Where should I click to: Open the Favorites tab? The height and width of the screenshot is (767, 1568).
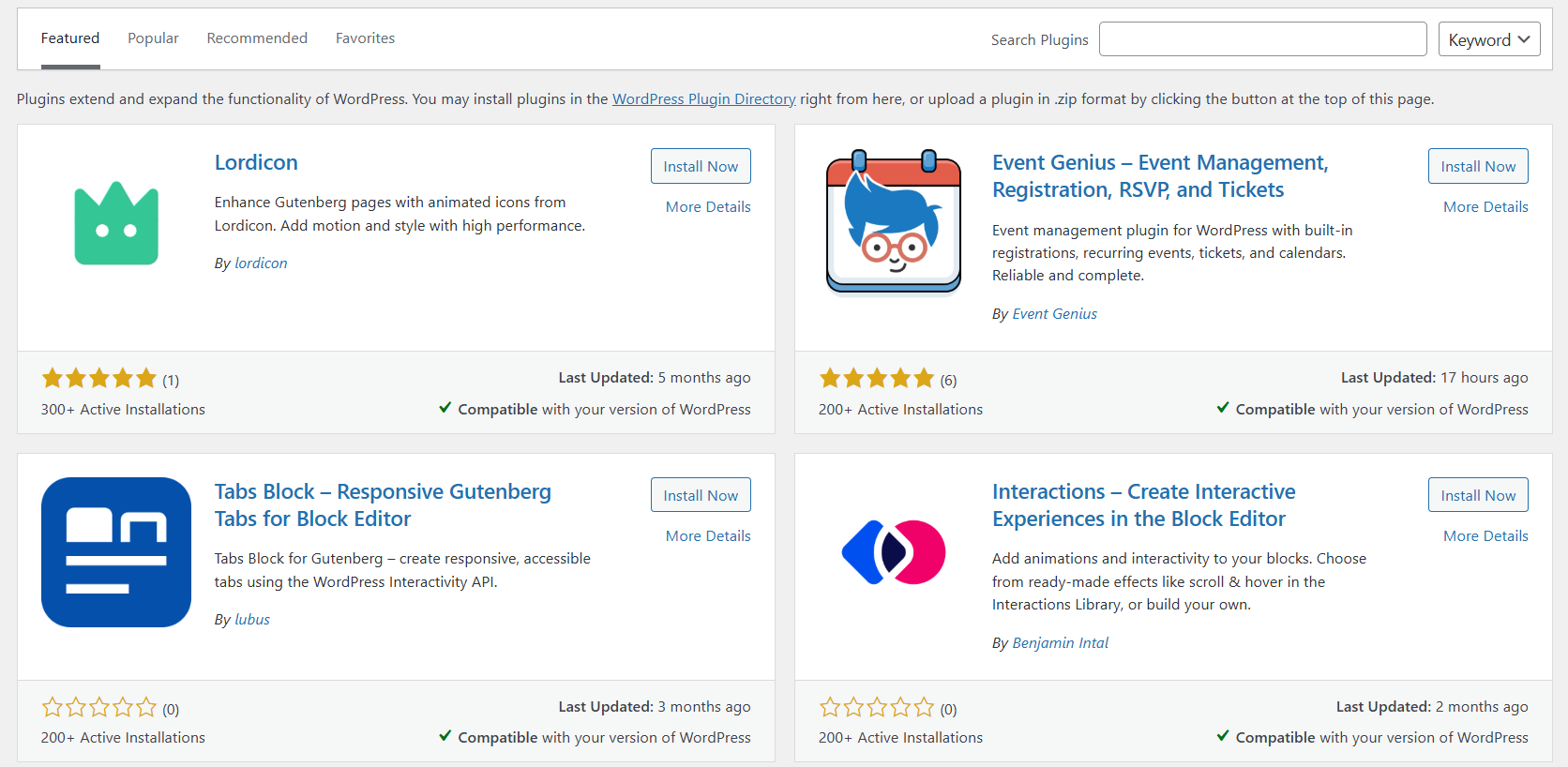coord(365,38)
